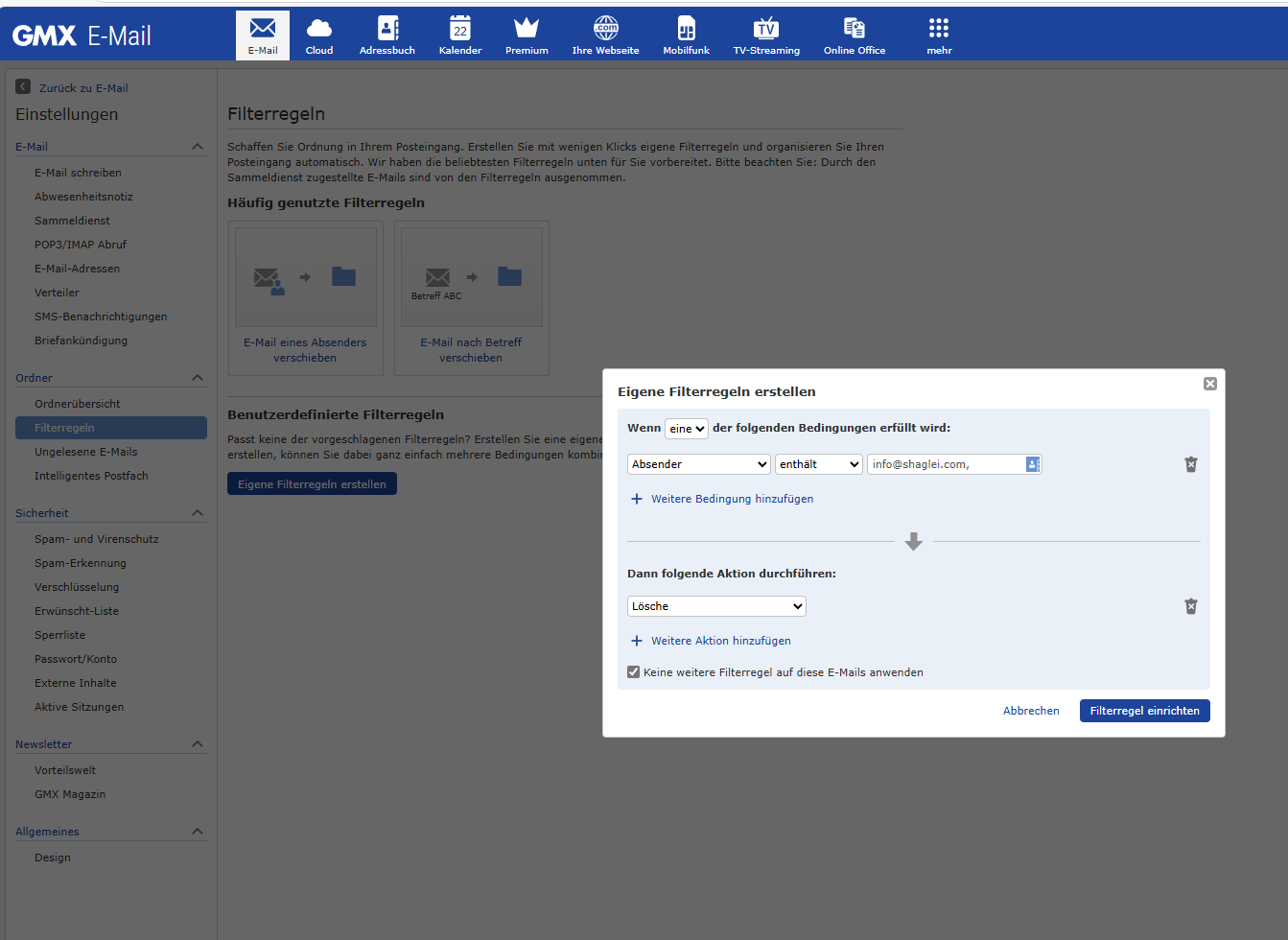Open the 'eine' condition match dropdown

[x=687, y=429]
